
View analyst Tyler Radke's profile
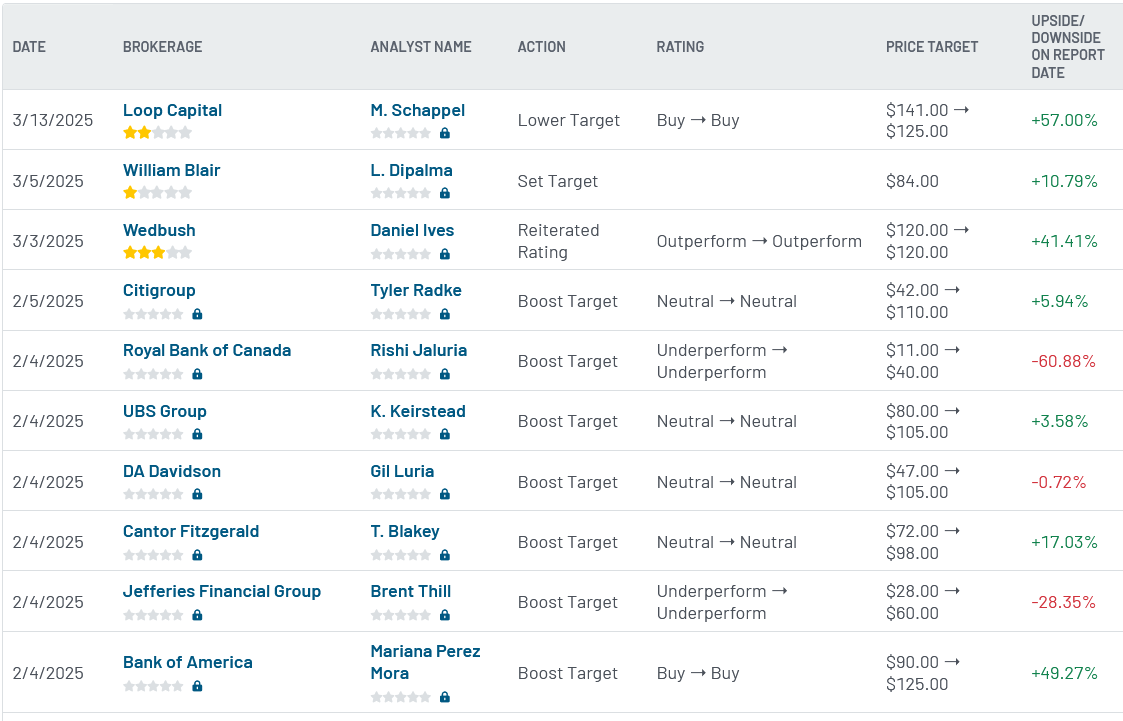415,291
